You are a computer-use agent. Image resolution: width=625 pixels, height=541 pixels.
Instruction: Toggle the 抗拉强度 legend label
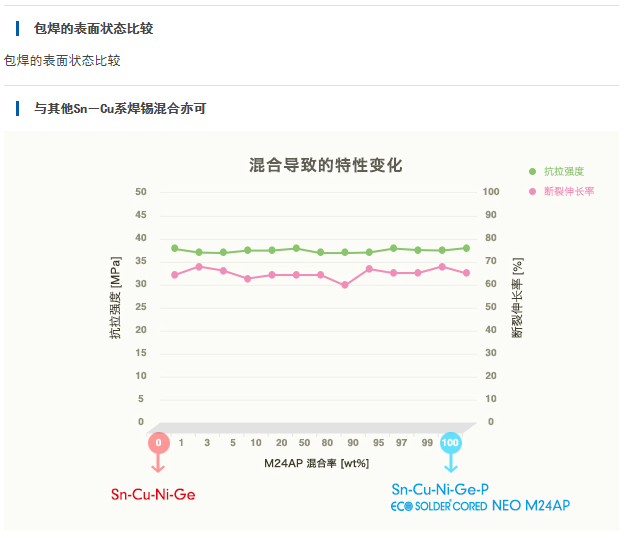[563, 171]
